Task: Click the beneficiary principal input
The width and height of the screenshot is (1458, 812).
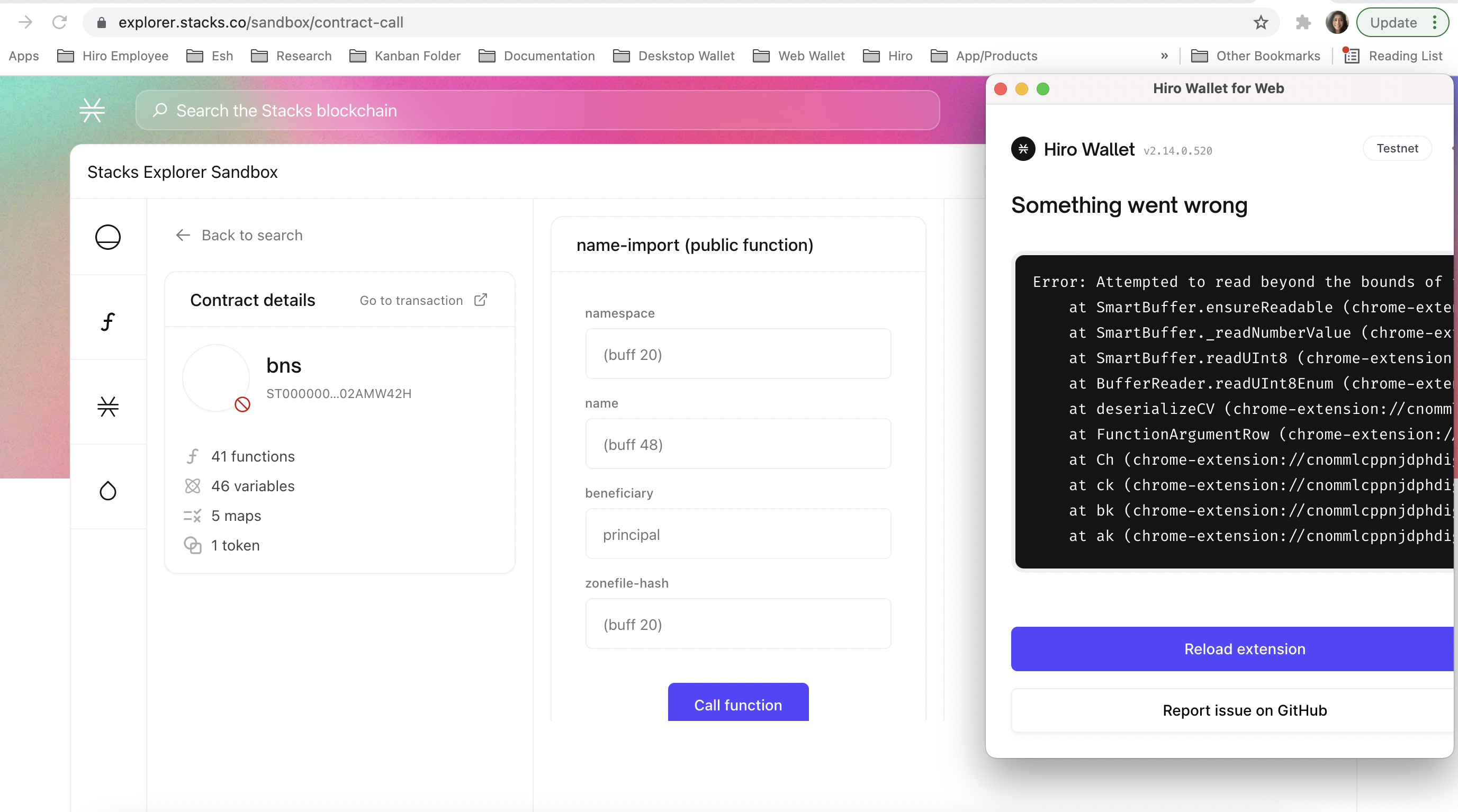Action: [738, 534]
